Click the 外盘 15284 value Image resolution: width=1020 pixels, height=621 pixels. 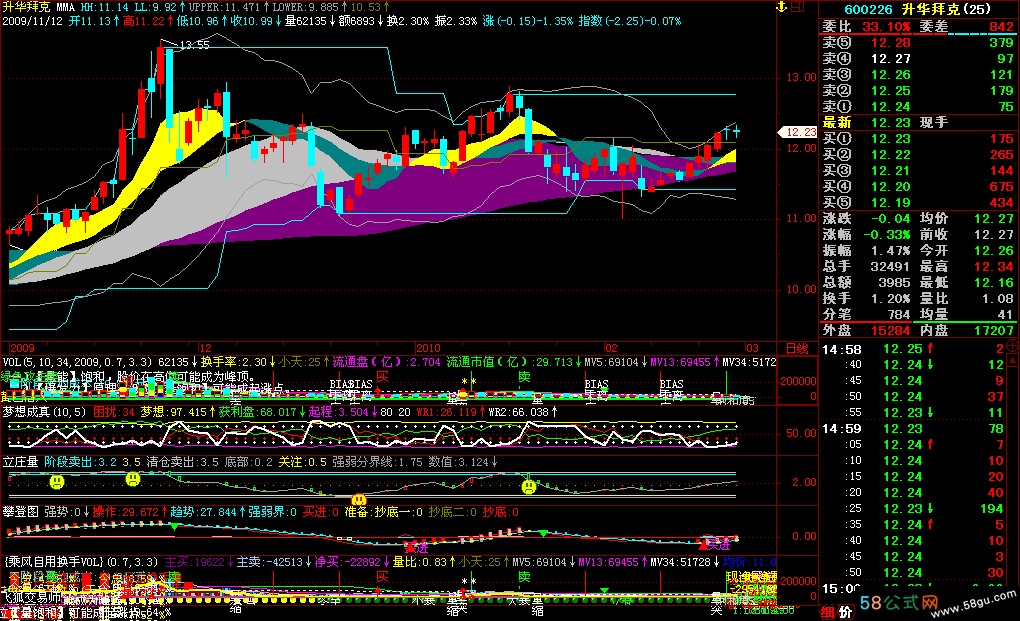[891, 330]
